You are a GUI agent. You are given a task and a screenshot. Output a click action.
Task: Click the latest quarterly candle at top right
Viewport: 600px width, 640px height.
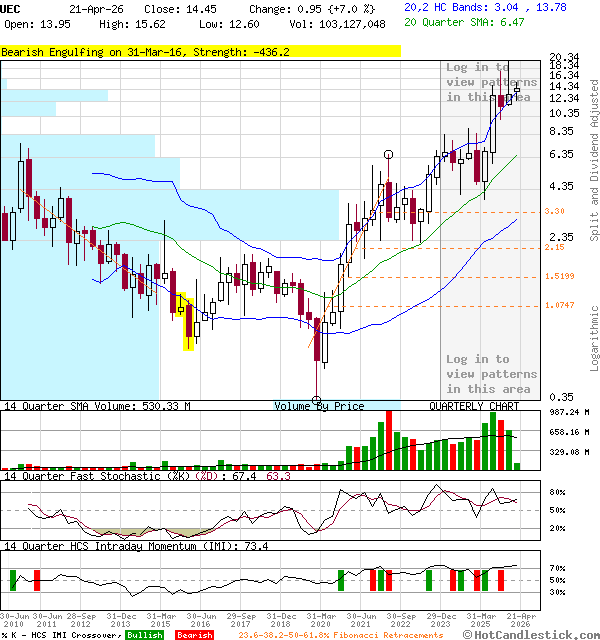tap(517, 91)
